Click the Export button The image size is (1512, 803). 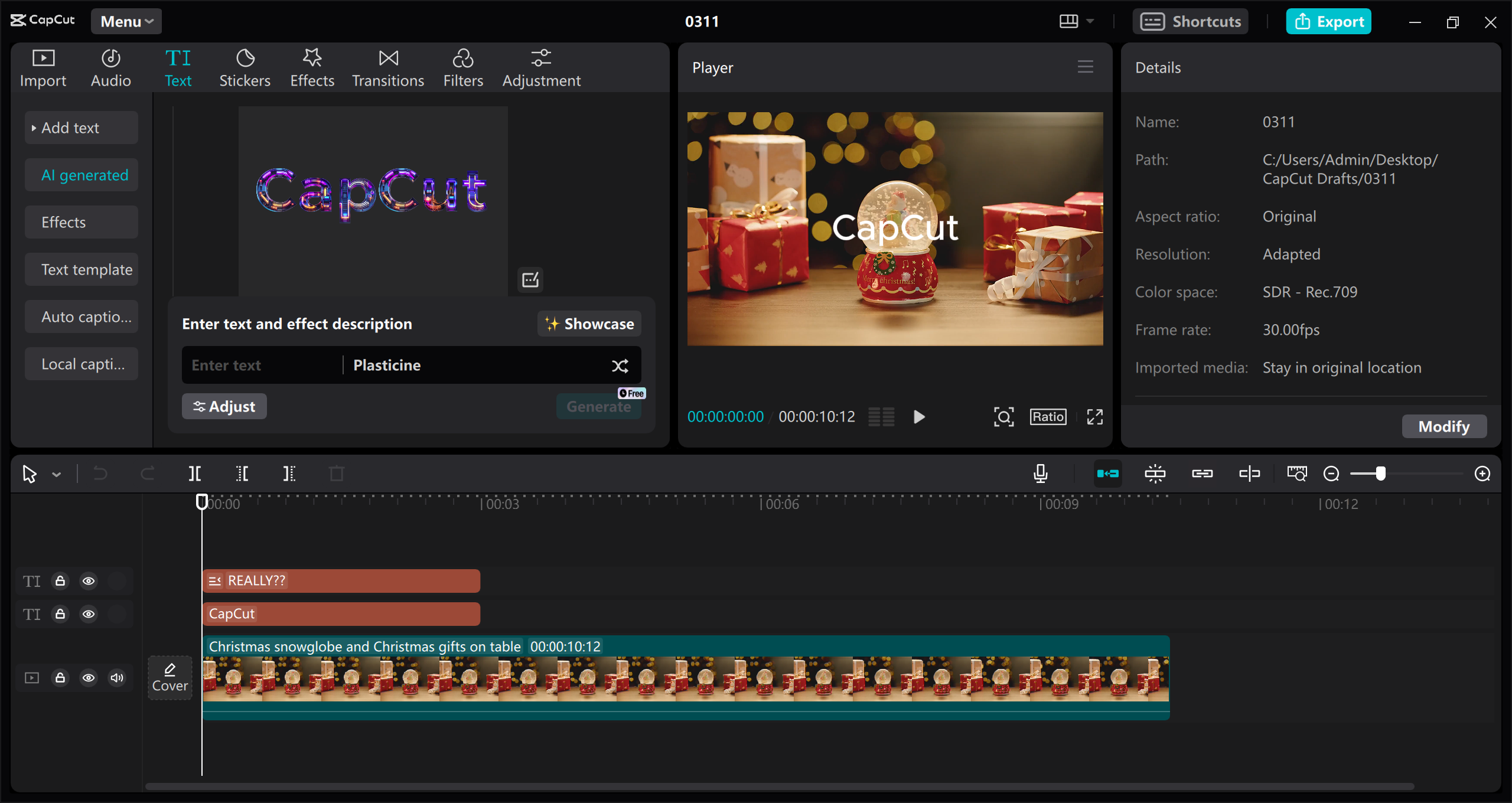pyautogui.click(x=1328, y=21)
